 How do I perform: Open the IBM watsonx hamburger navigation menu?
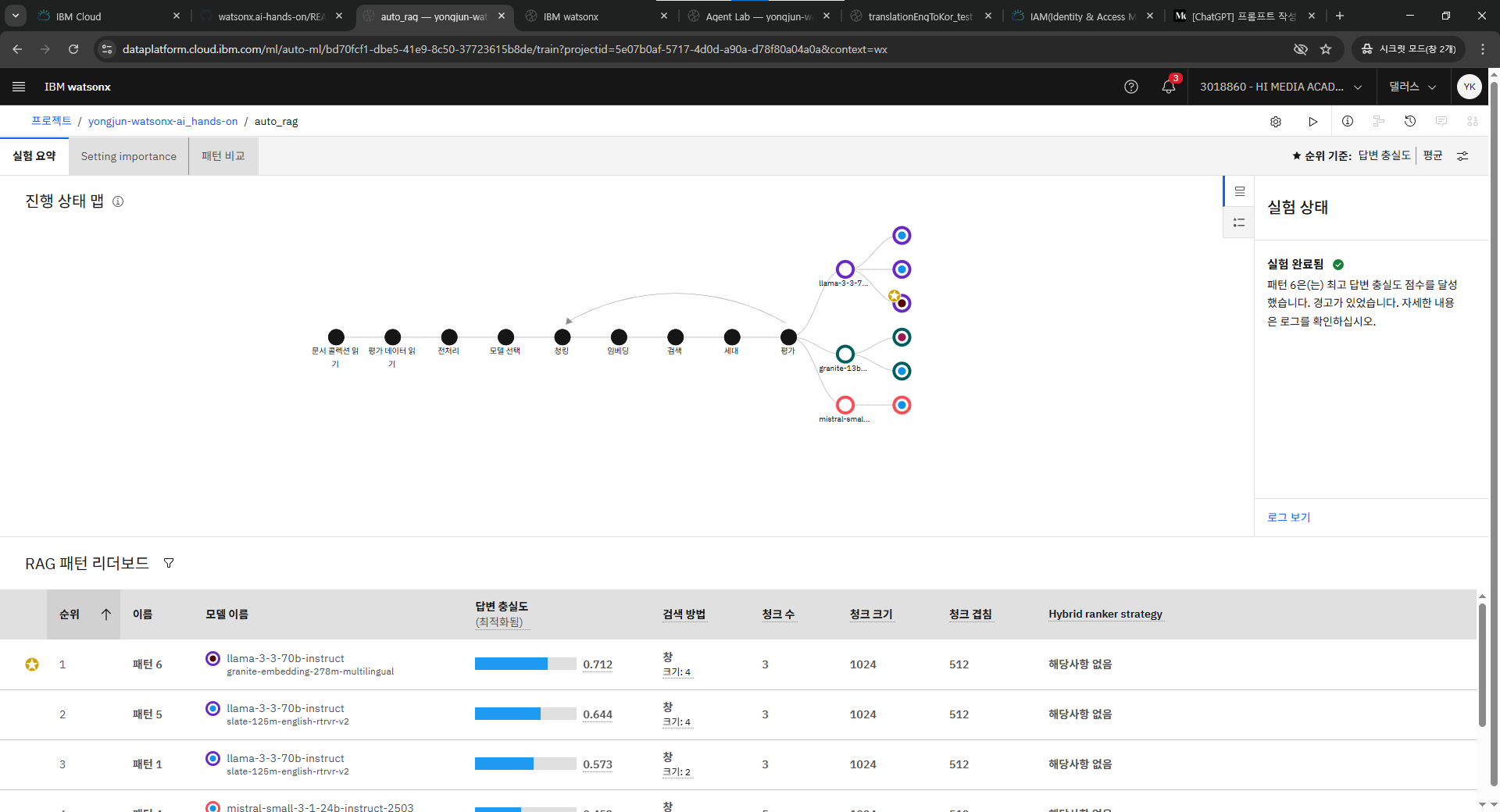19,87
